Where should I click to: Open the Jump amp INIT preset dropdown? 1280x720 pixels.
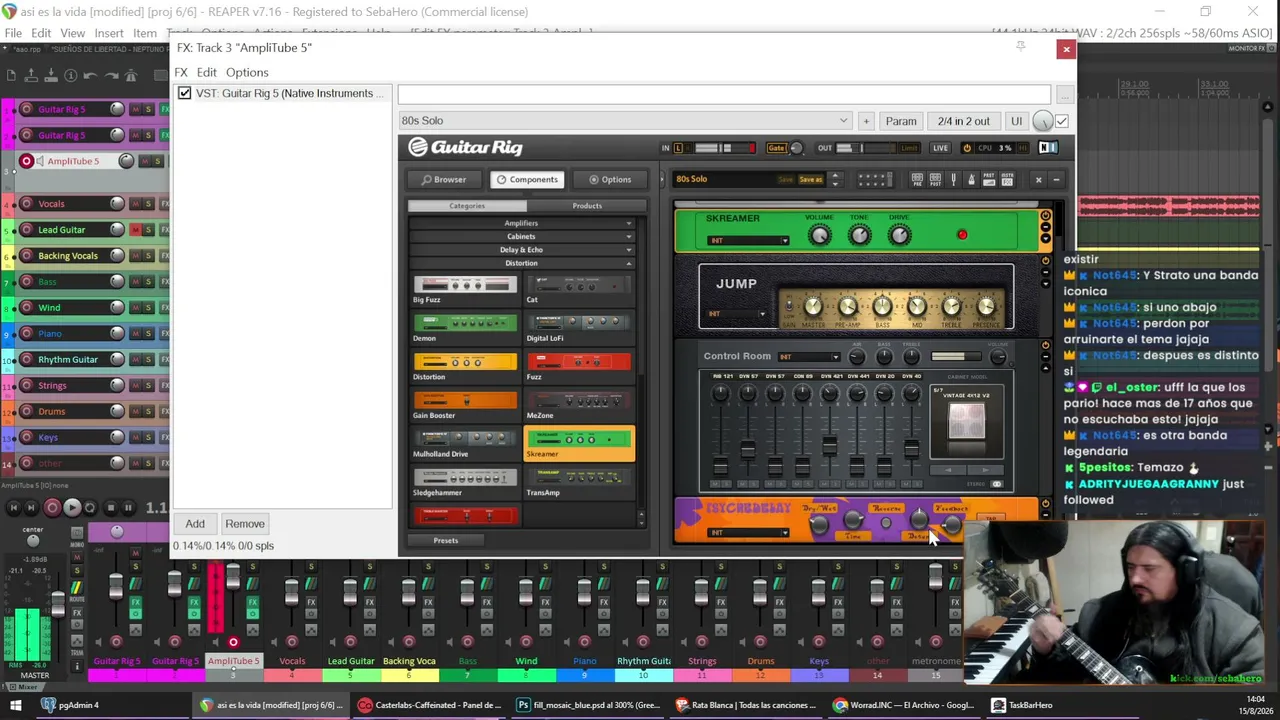738,314
